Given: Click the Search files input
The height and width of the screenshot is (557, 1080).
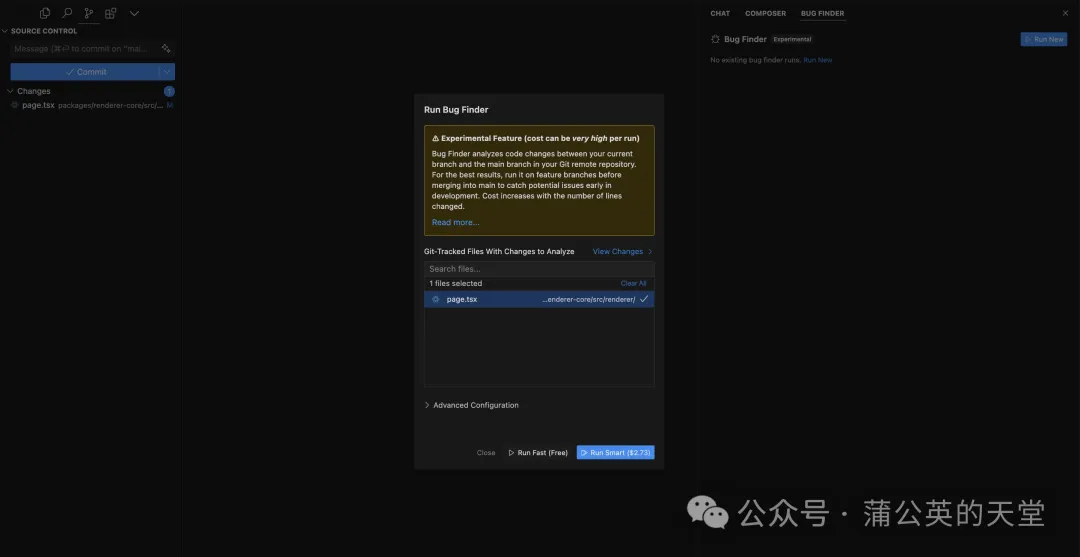Looking at the screenshot, I should (539, 269).
